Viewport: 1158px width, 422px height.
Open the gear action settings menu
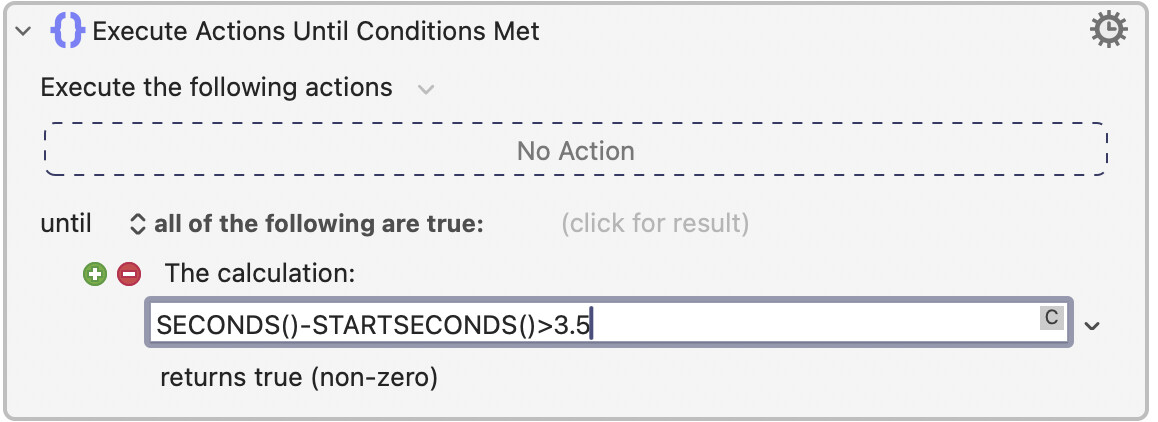1107,31
